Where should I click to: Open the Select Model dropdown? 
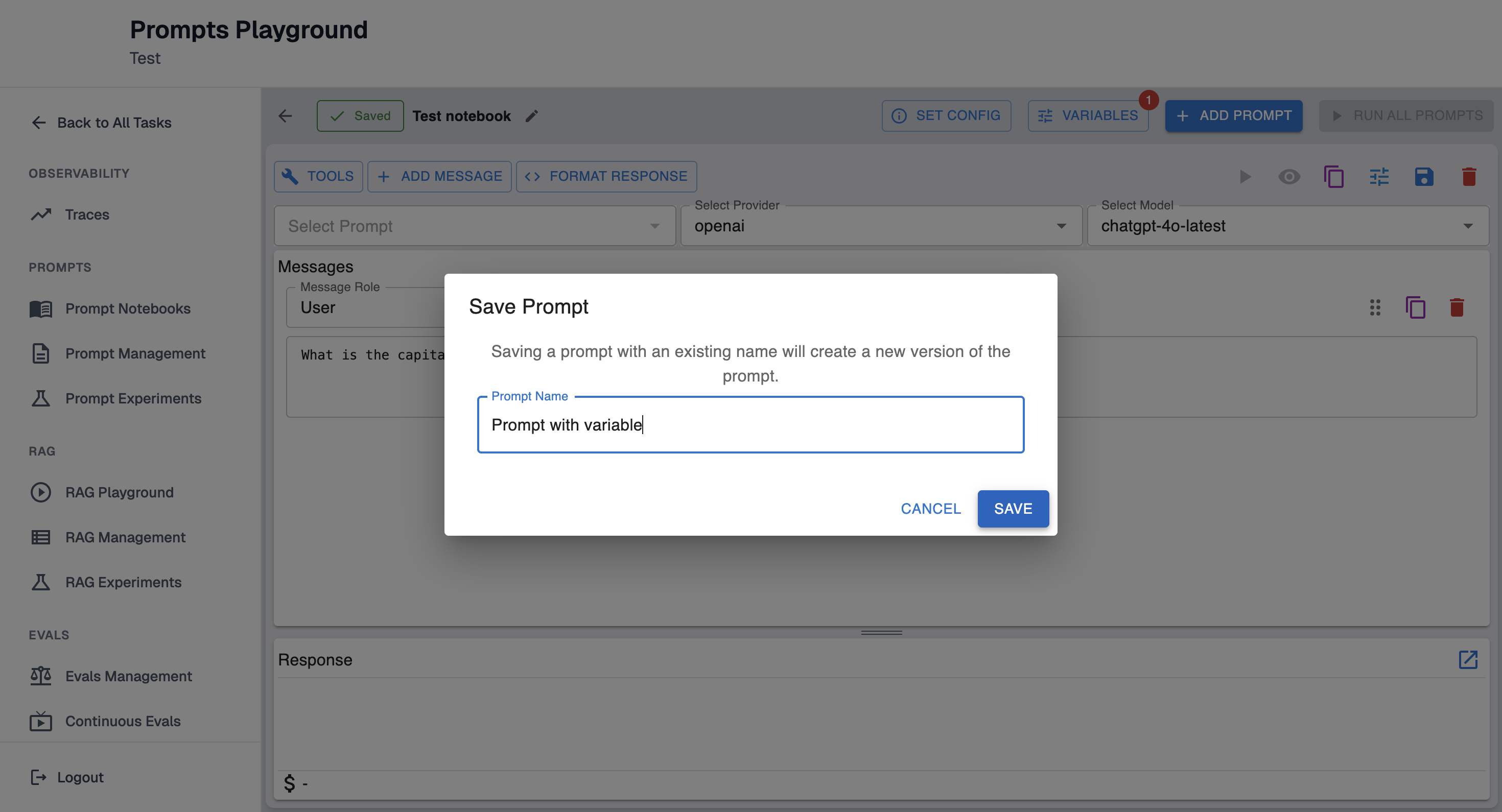tap(1287, 226)
